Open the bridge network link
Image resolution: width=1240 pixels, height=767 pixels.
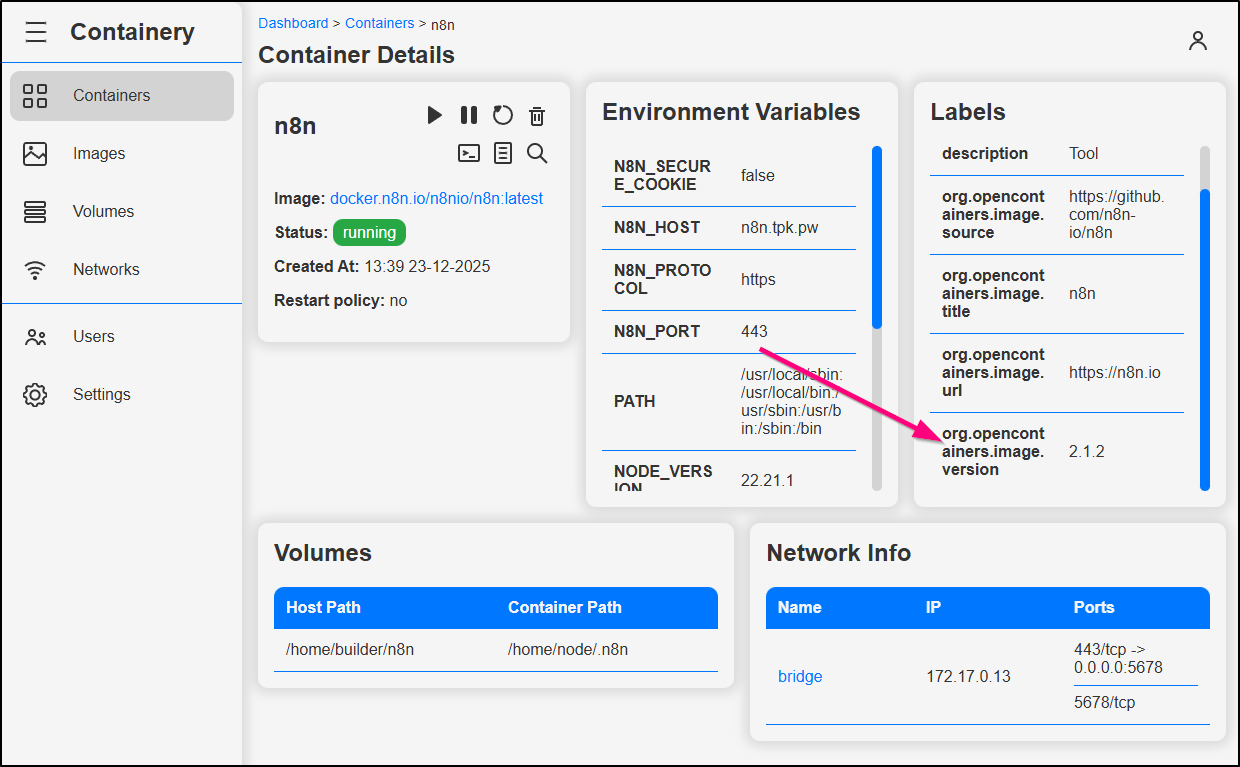pyautogui.click(x=800, y=677)
